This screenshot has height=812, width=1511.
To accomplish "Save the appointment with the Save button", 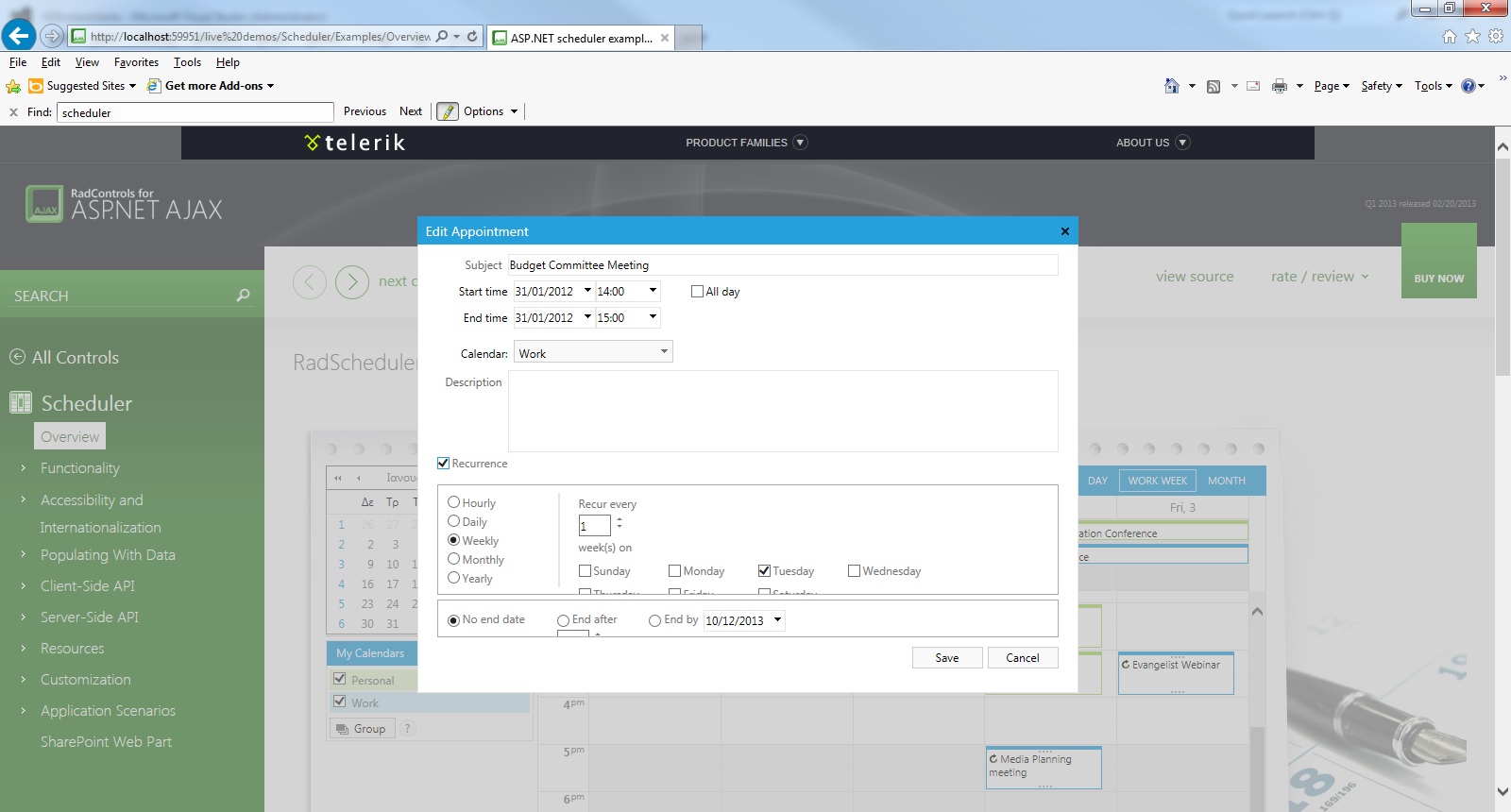I will pyautogui.click(x=947, y=658).
